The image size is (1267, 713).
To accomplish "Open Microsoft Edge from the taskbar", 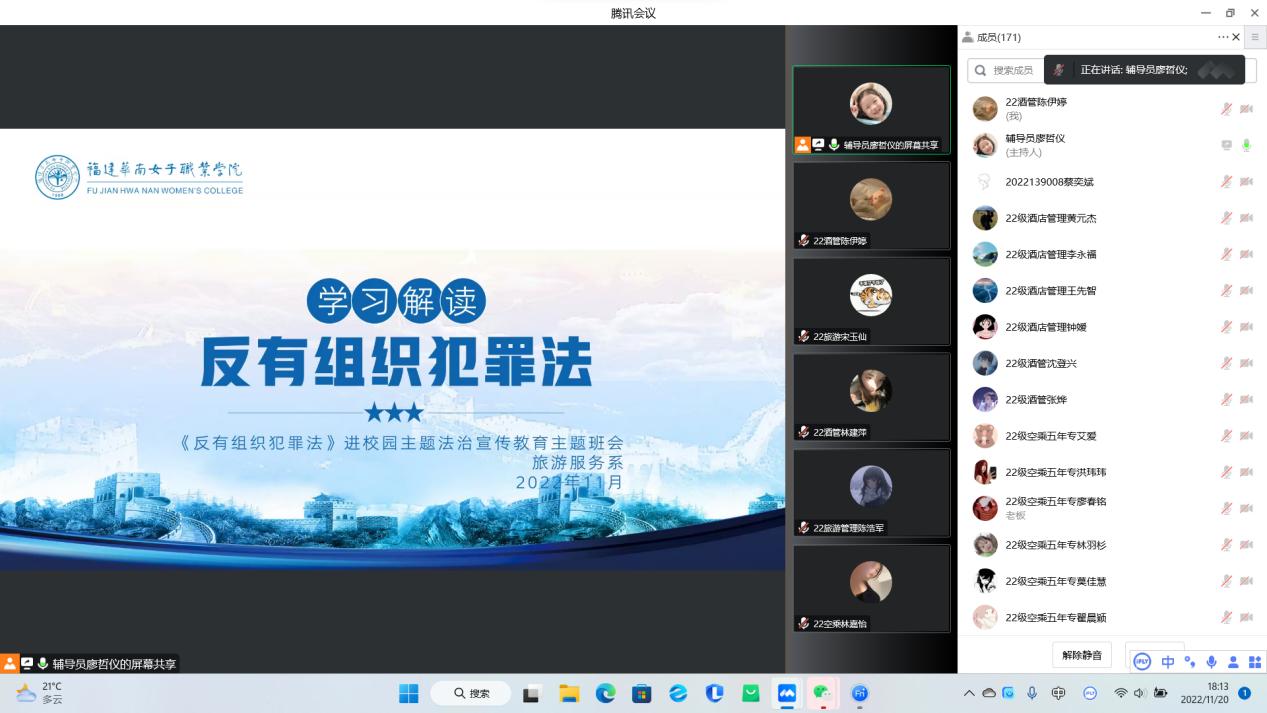I will click(x=606, y=693).
